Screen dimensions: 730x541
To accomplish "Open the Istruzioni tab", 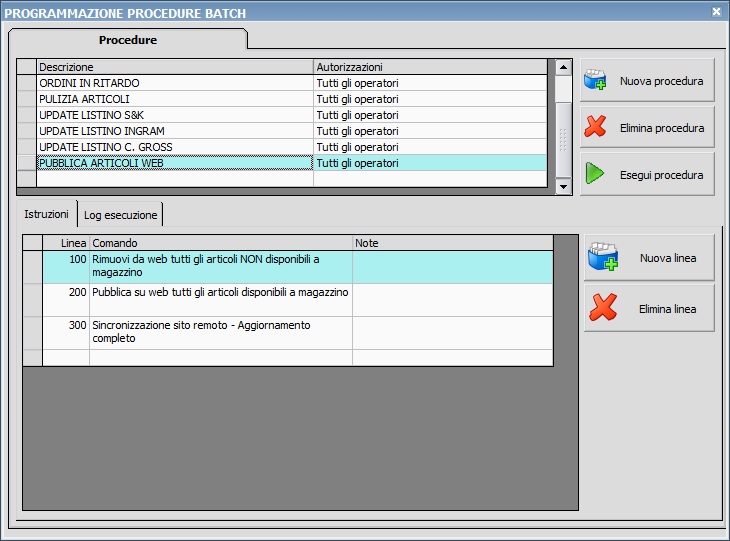I will [x=47, y=214].
